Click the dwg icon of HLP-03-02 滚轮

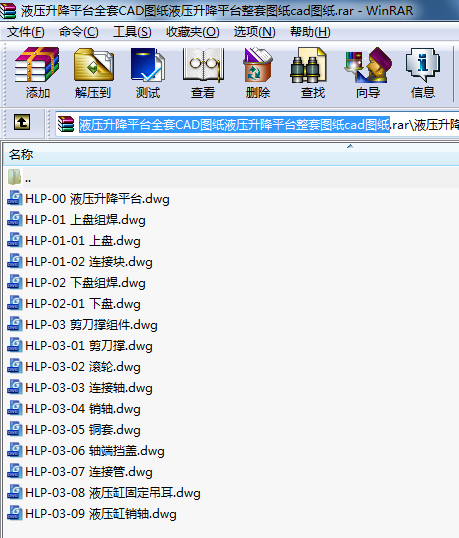pyautogui.click(x=15, y=366)
